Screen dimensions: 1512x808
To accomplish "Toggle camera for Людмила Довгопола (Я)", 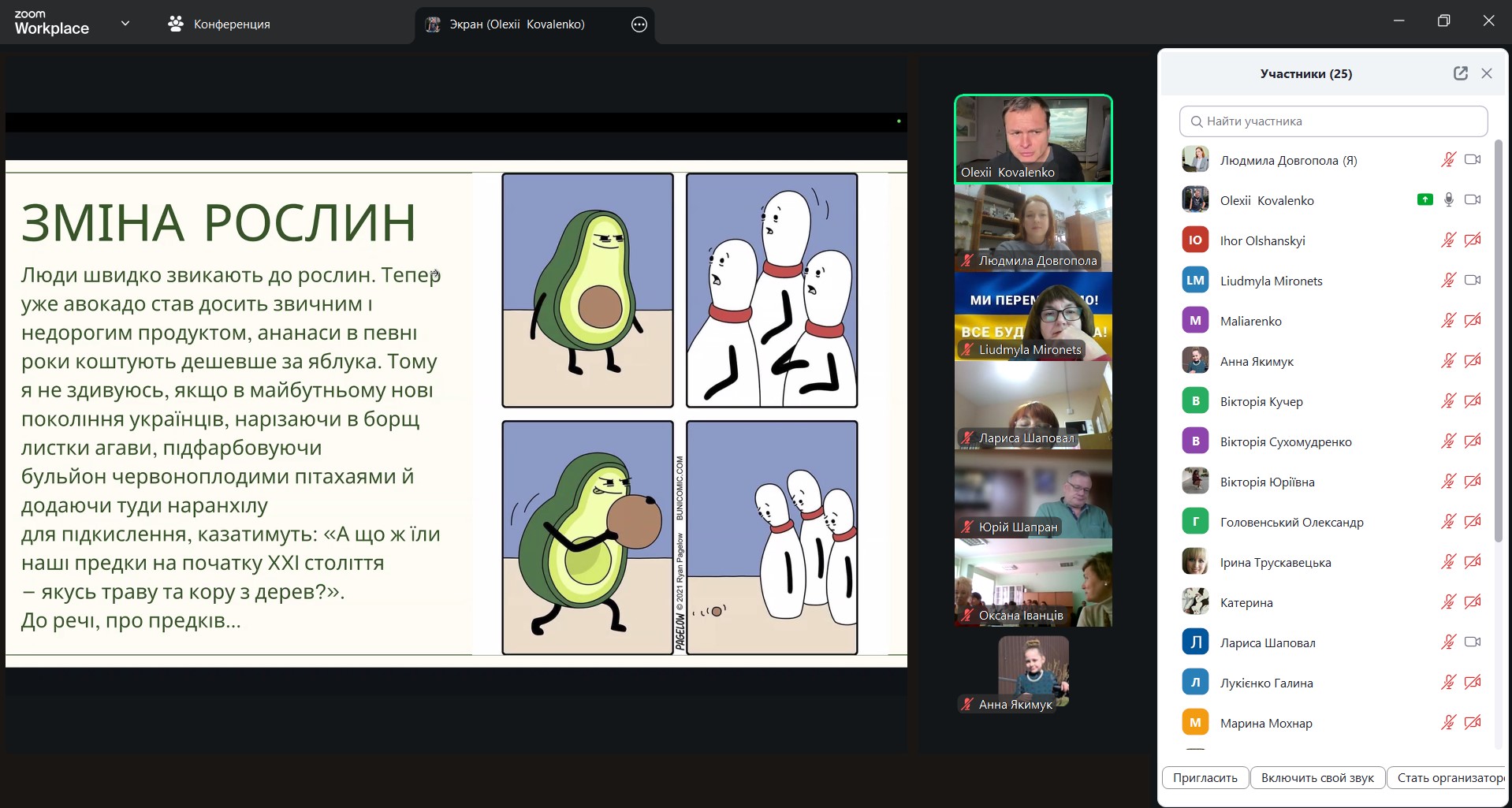I will click(x=1472, y=160).
